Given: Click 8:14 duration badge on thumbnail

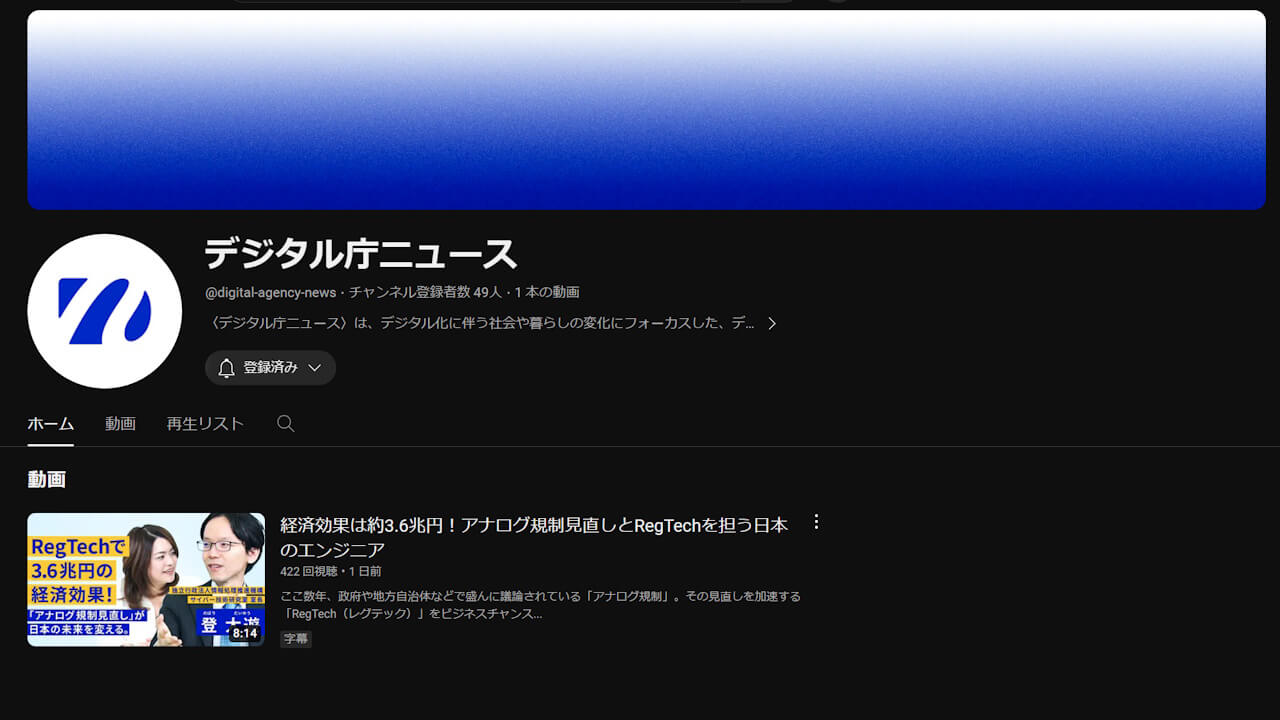Looking at the screenshot, I should [245, 633].
